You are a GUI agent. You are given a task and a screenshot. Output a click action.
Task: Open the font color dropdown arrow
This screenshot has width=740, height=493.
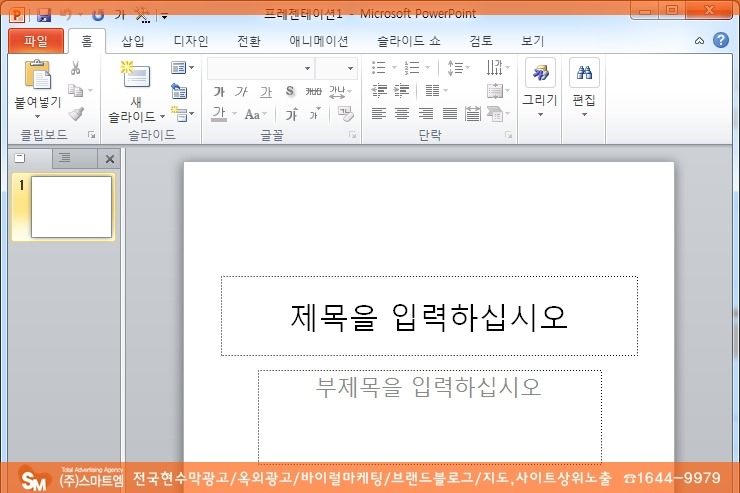pos(232,115)
